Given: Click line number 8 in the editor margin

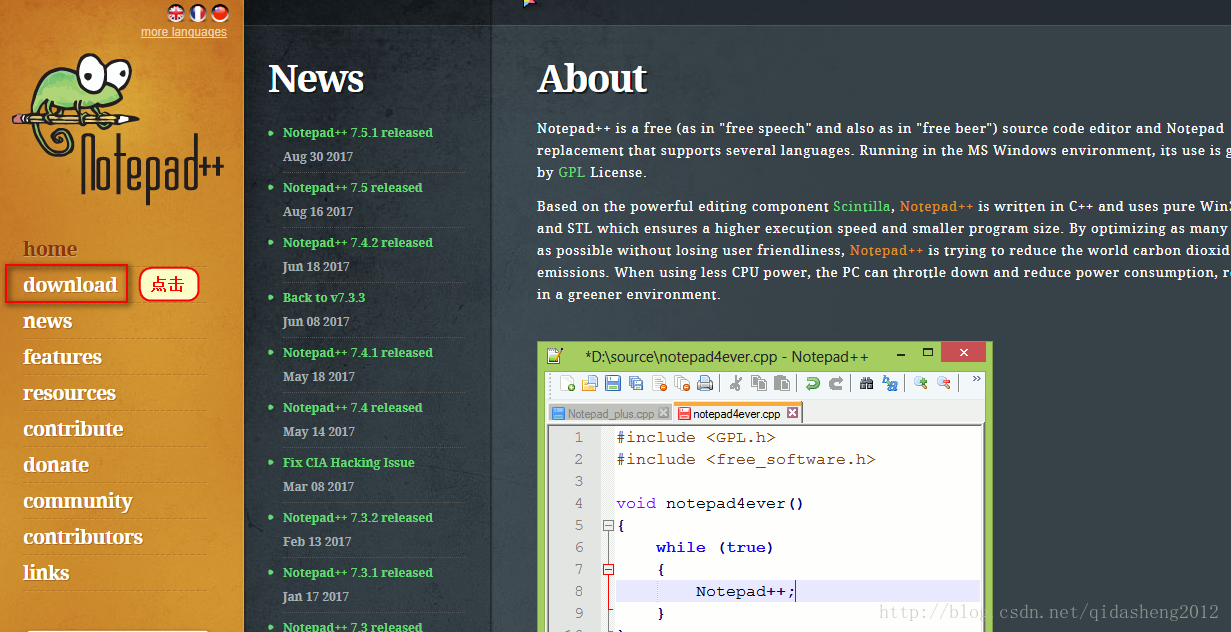Looking at the screenshot, I should (x=578, y=591).
